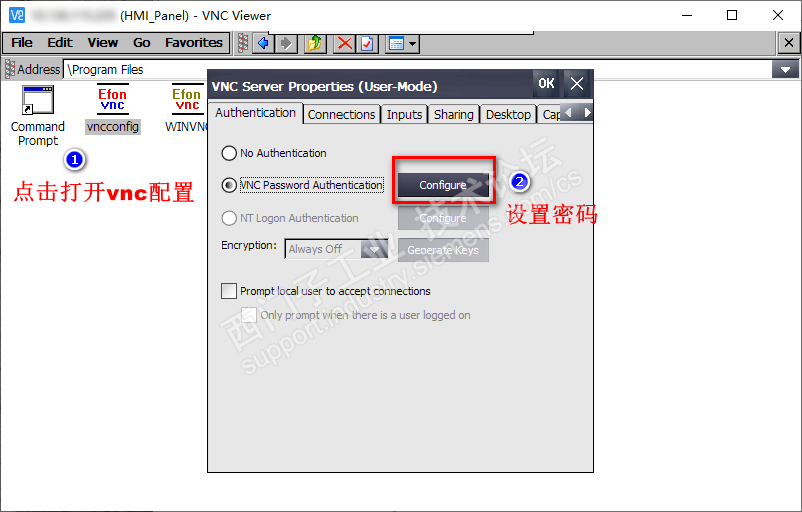Open the Command Prompt shortcut icon
Image resolution: width=802 pixels, height=512 pixels.
(38, 100)
